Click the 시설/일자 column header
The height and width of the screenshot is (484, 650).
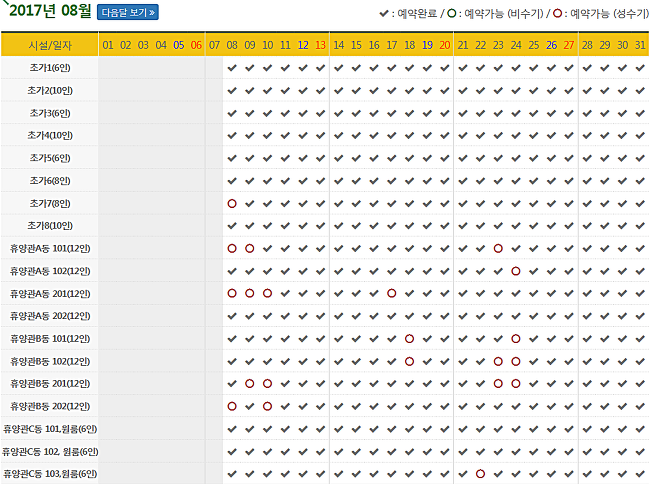point(50,45)
